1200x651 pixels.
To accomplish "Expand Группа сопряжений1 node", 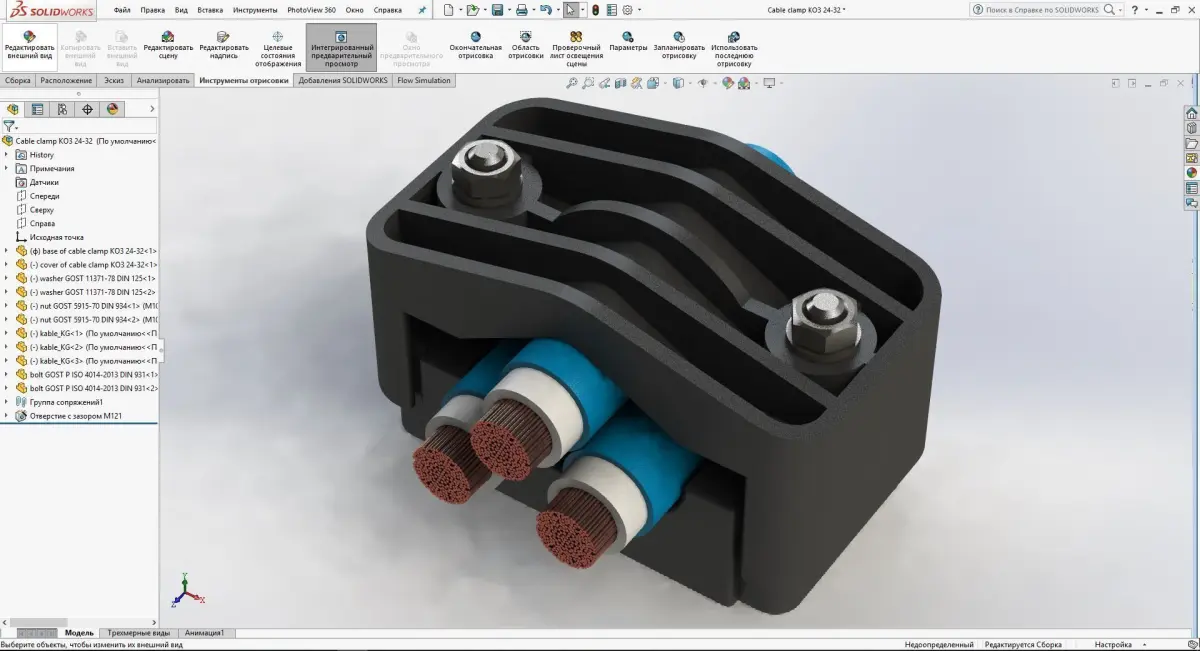I will pyautogui.click(x=7, y=401).
